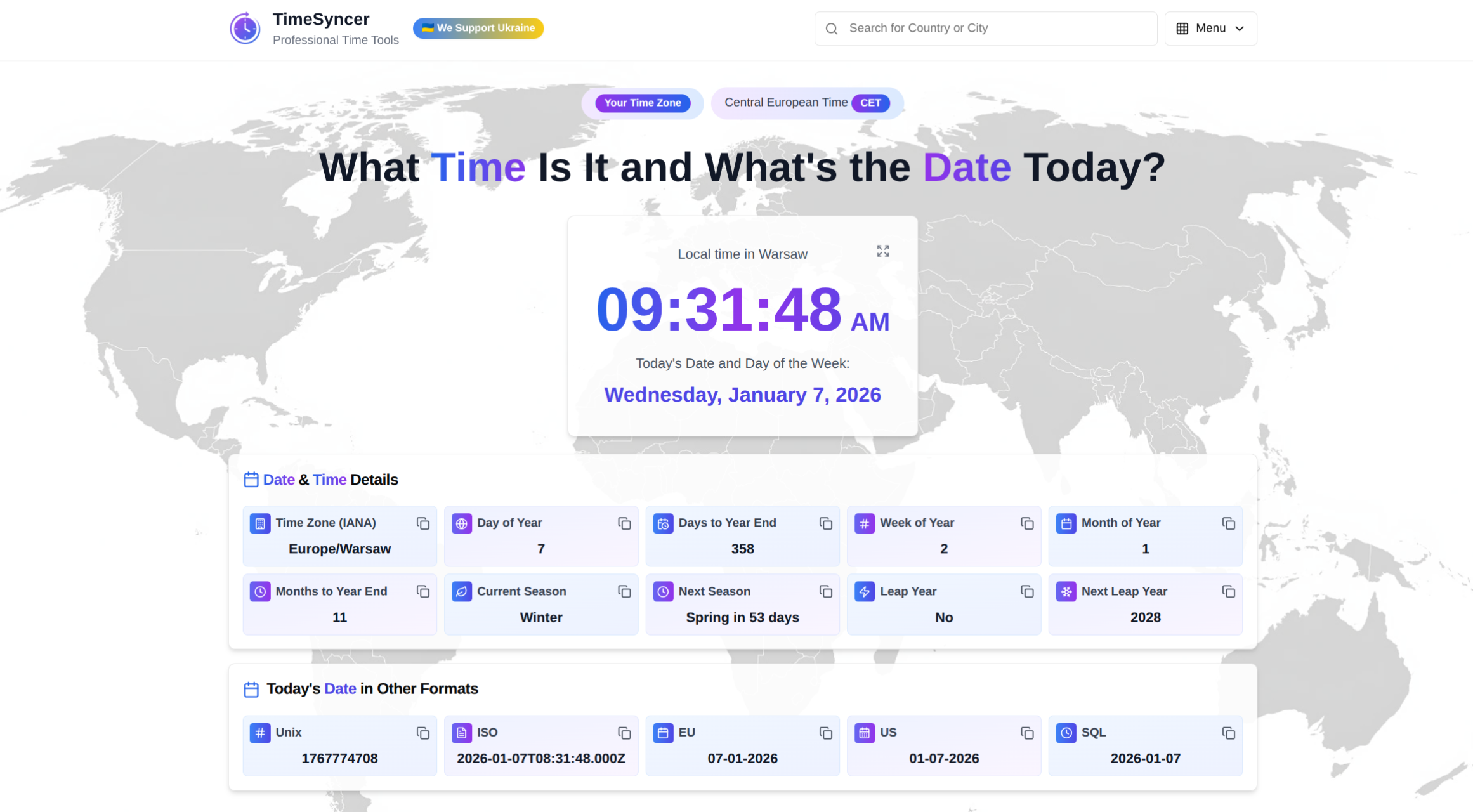Copy the Time Zone (IANA) value
This screenshot has height=812, width=1473.
point(423,523)
